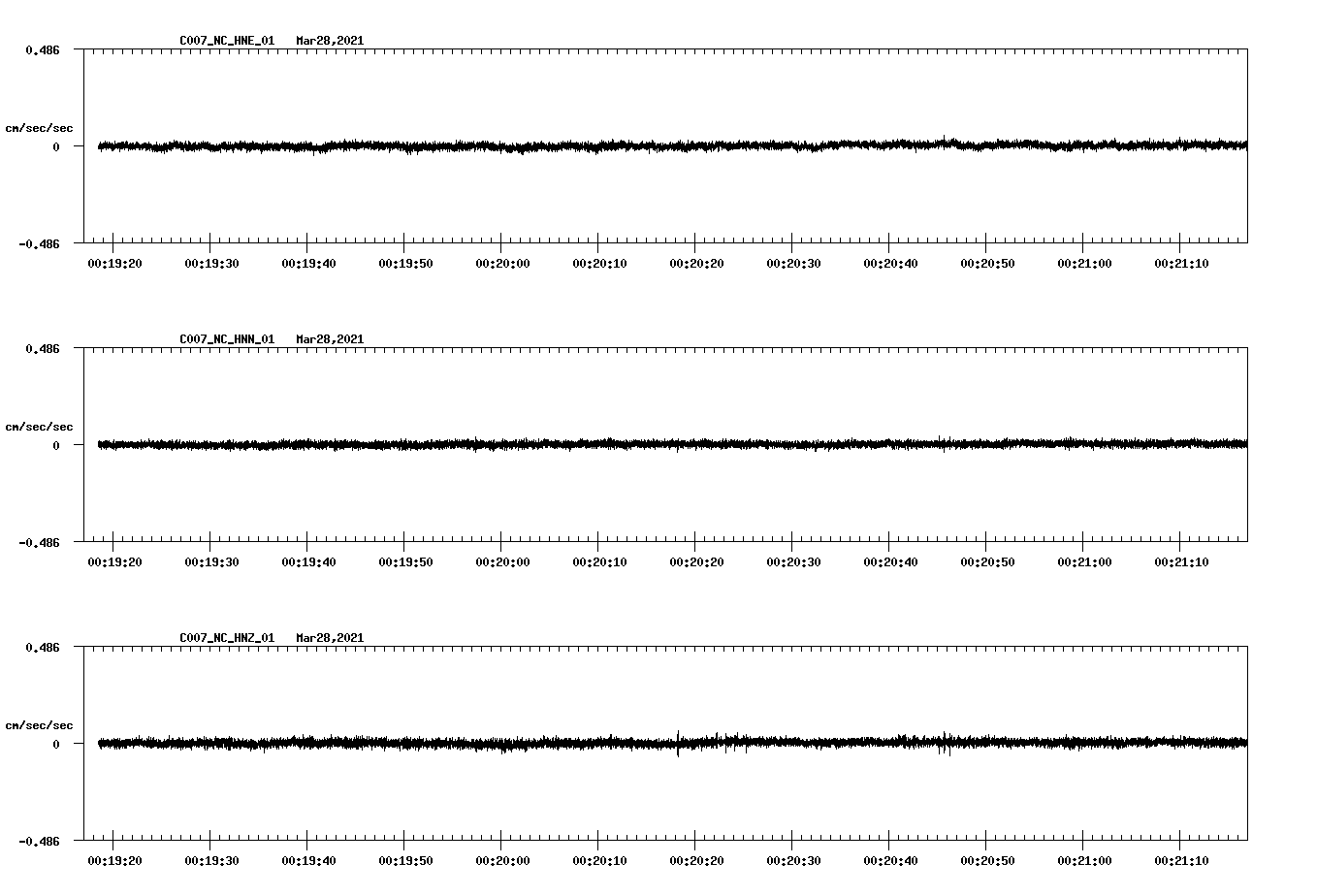Select the large spike near 00:20:15 on HNZ trace
Viewport: 1317px width, 896px height.
click(678, 745)
